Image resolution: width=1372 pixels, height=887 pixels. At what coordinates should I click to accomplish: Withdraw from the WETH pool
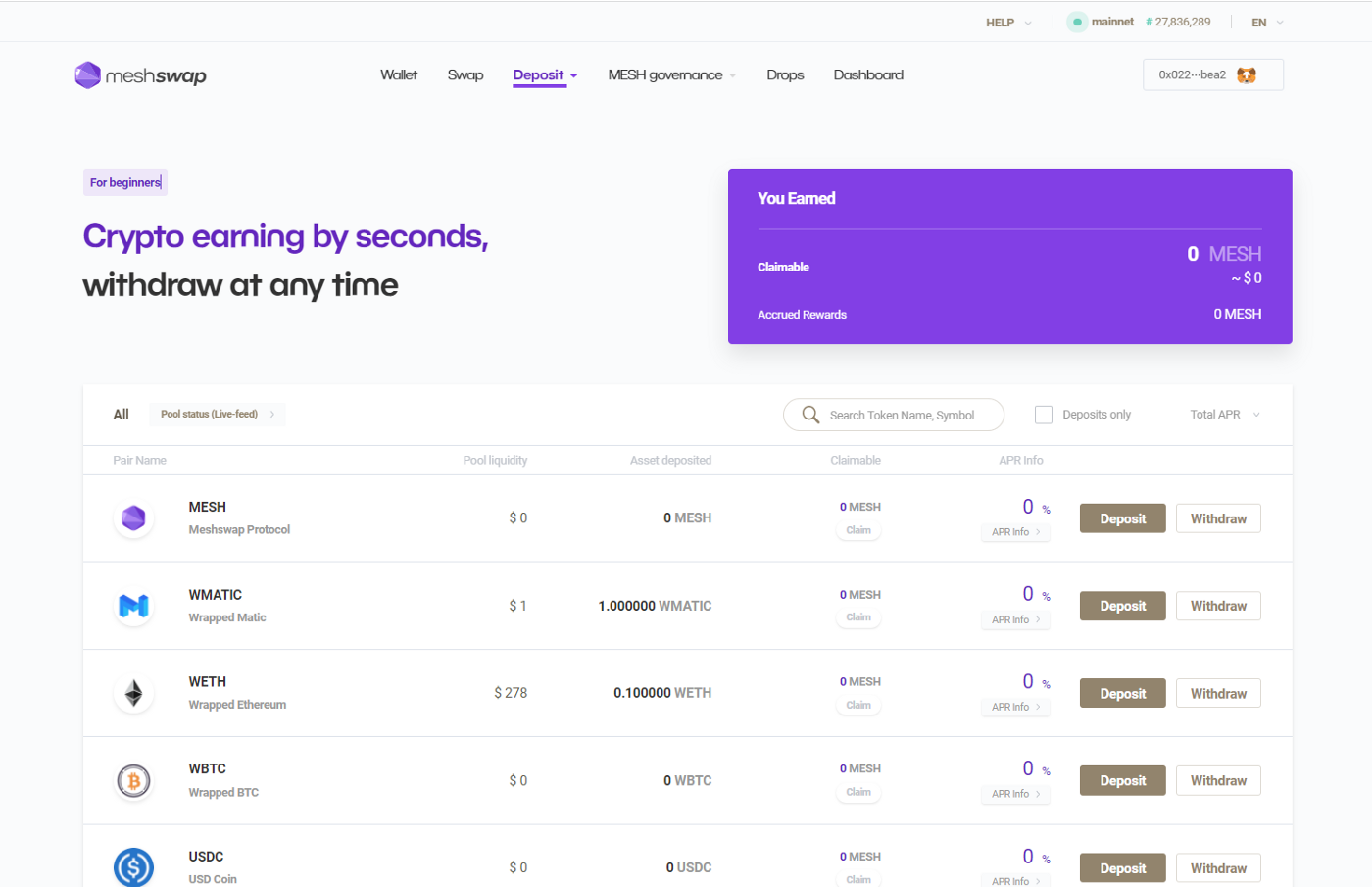pyautogui.click(x=1218, y=693)
